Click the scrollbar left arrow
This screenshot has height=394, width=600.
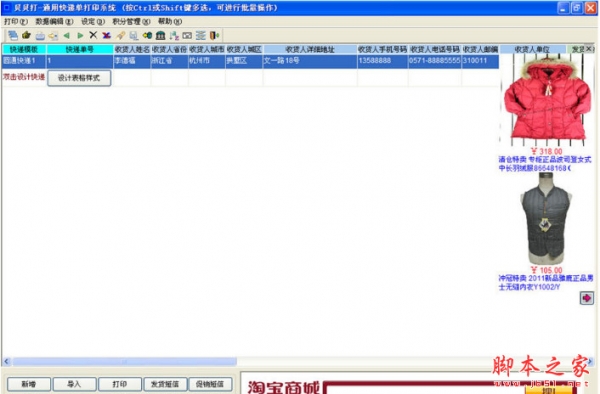tap(6, 361)
